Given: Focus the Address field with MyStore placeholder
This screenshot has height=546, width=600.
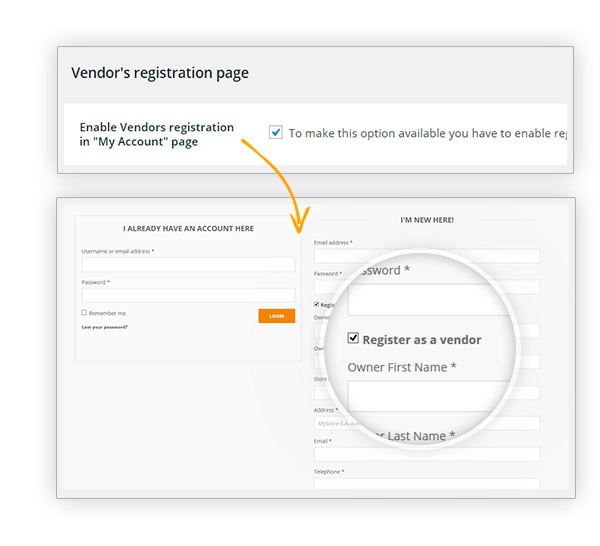Looking at the screenshot, I should click(427, 423).
